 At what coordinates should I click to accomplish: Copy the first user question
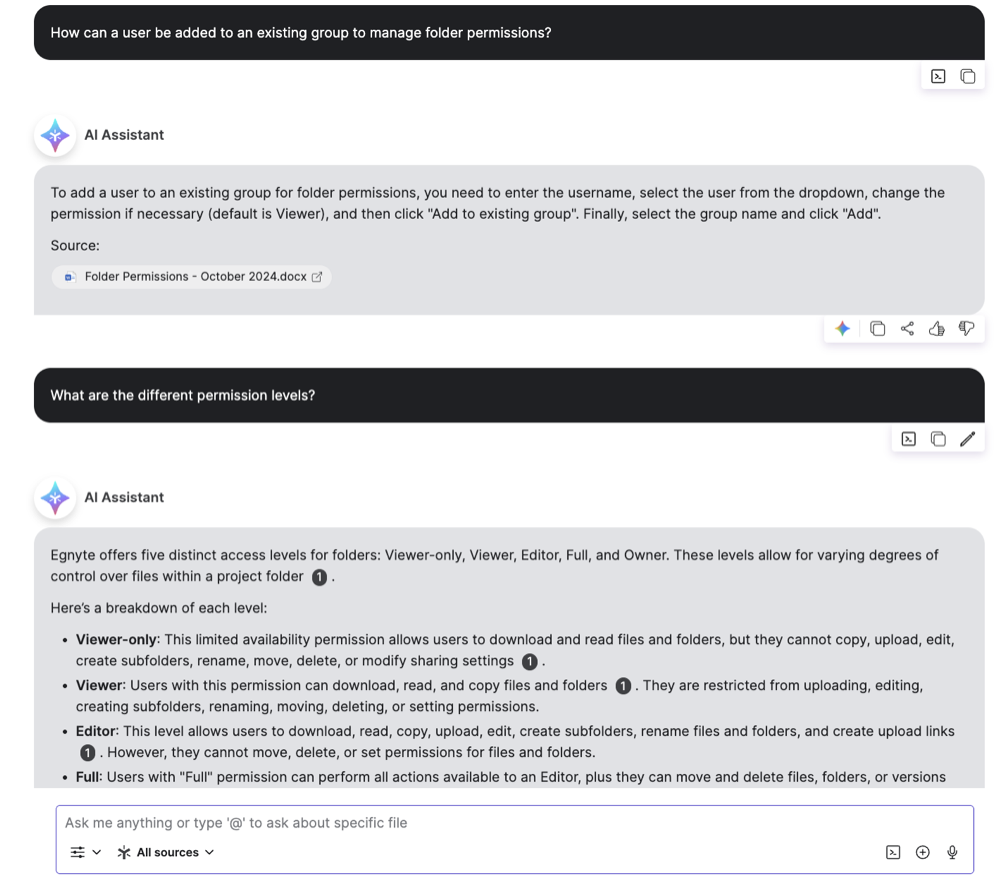tap(967, 75)
